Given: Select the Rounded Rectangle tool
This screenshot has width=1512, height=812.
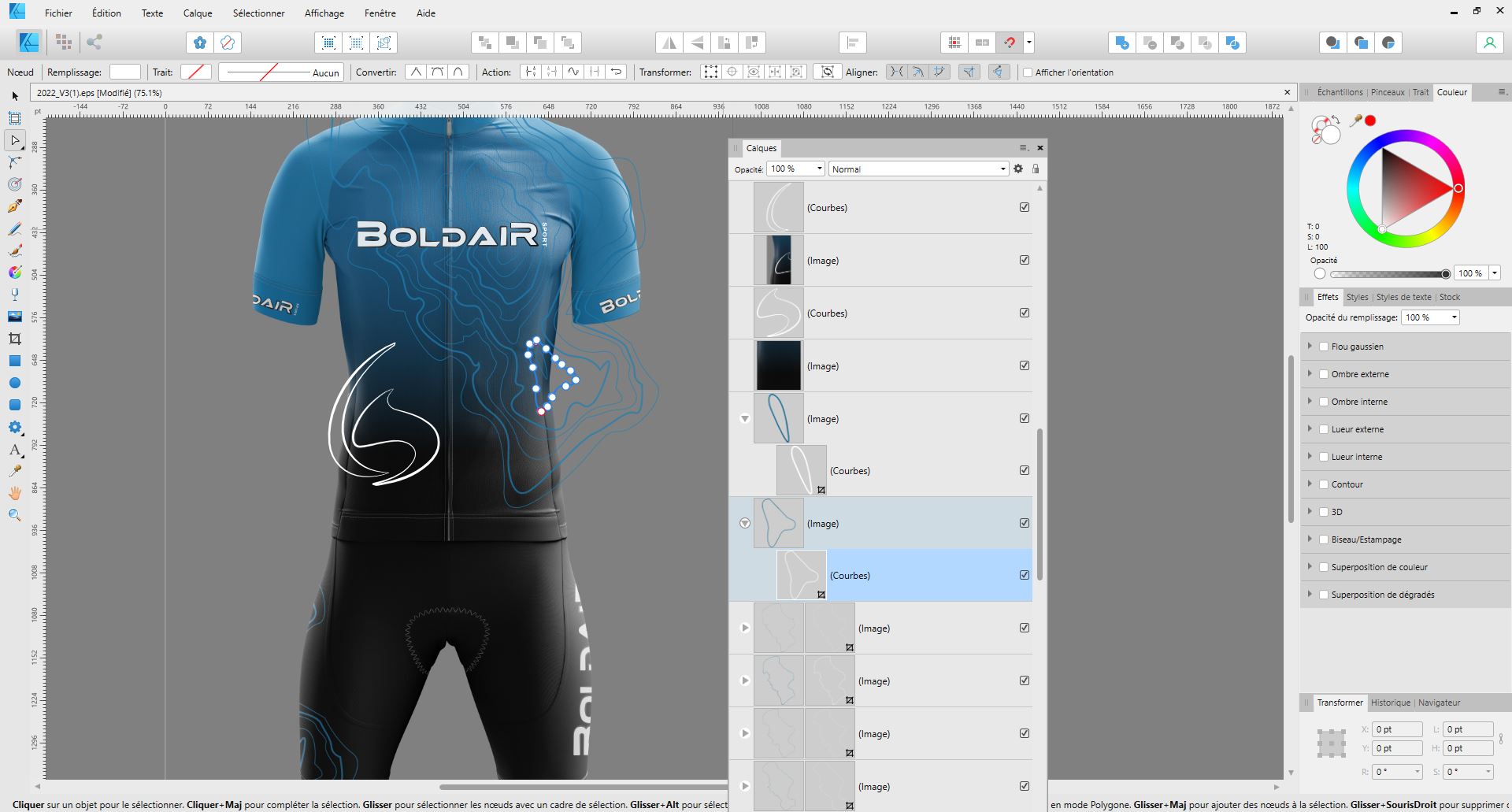Looking at the screenshot, I should pos(15,405).
